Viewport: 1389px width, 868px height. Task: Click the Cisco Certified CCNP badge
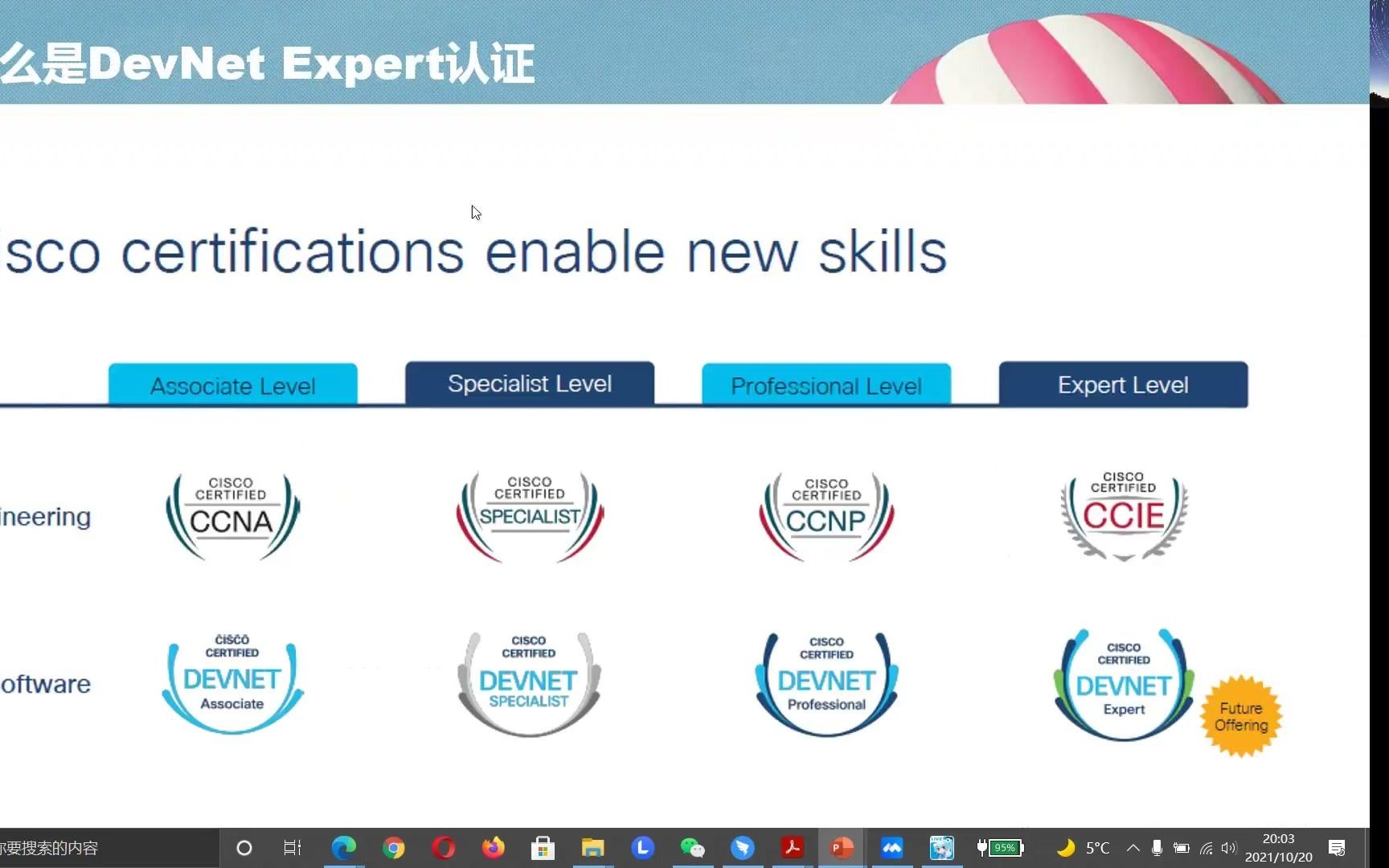pos(826,517)
